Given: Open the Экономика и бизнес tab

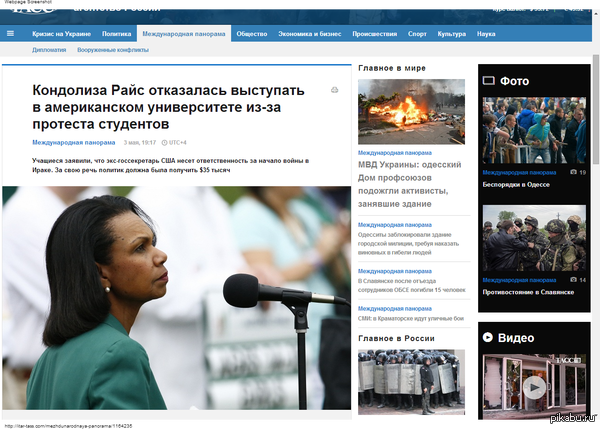Looking at the screenshot, I should [311, 33].
